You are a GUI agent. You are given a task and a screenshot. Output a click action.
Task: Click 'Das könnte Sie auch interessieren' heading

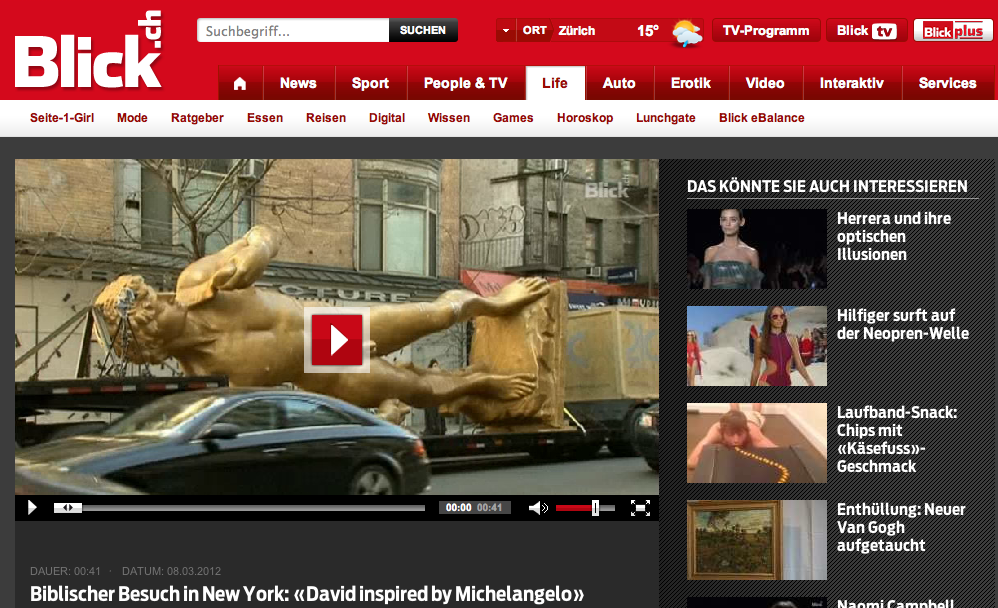coord(827,186)
